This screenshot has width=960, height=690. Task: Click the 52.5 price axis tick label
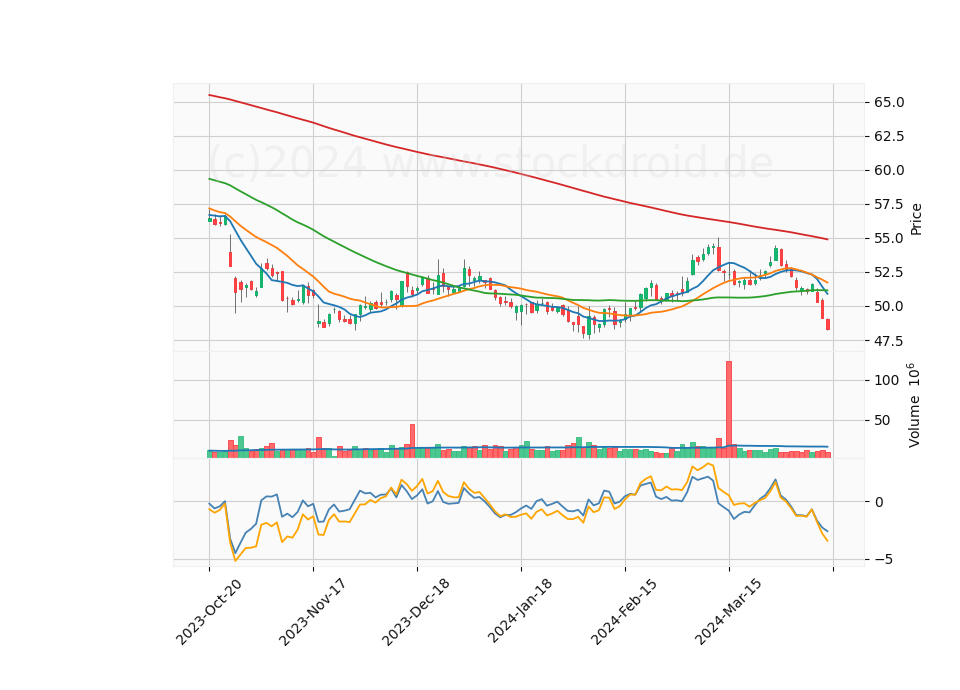coord(889,272)
